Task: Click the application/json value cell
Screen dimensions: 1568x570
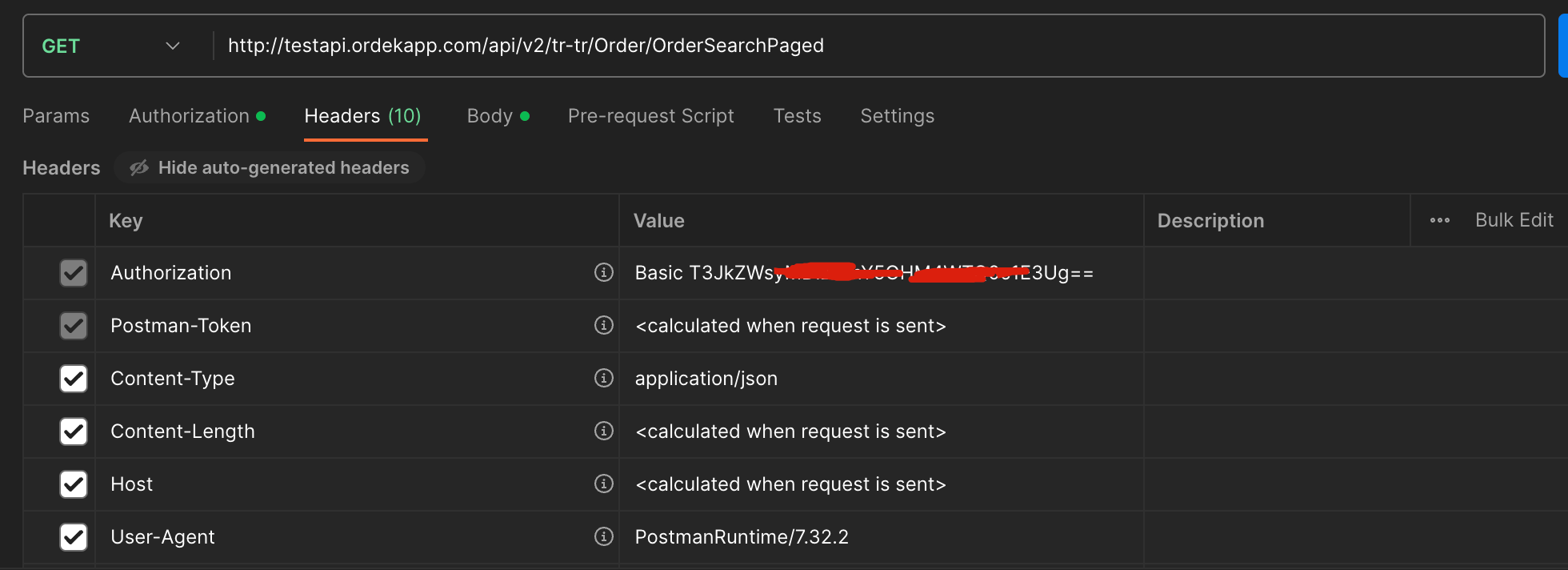Action: pos(882,379)
